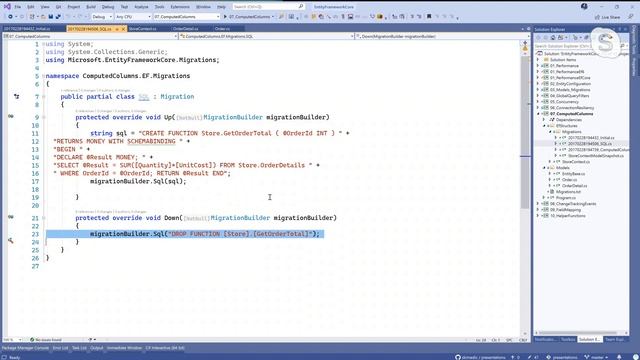
Task: Select 10_HelperFunctions project
Action: pos(567,216)
